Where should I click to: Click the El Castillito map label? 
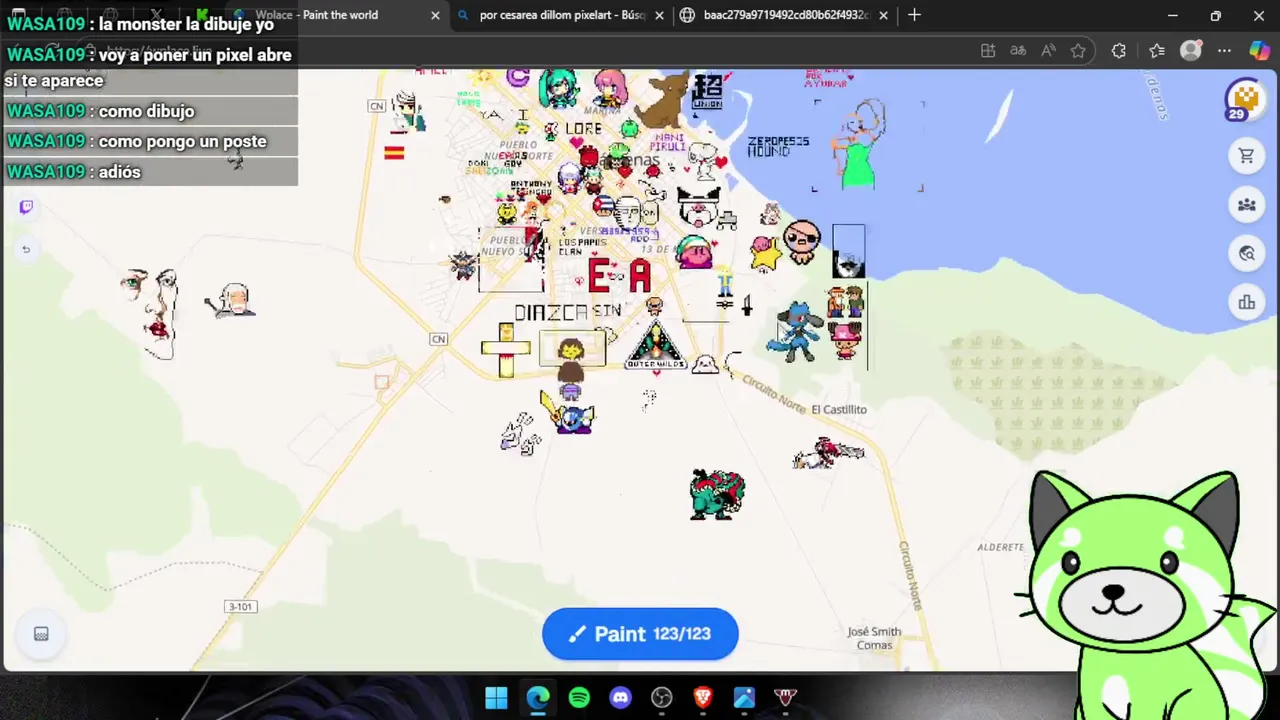click(x=839, y=410)
